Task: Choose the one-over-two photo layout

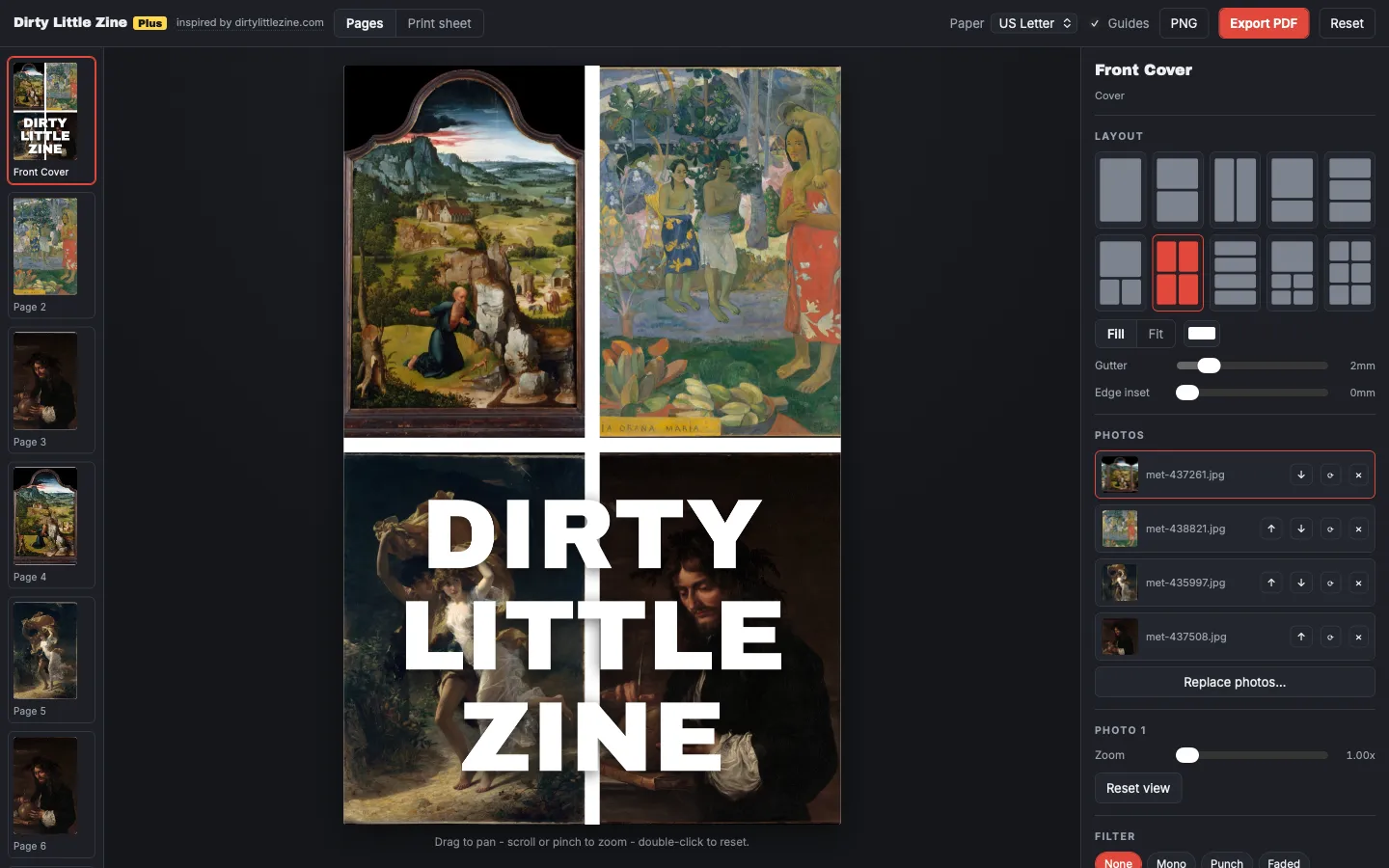Action: (1120, 273)
